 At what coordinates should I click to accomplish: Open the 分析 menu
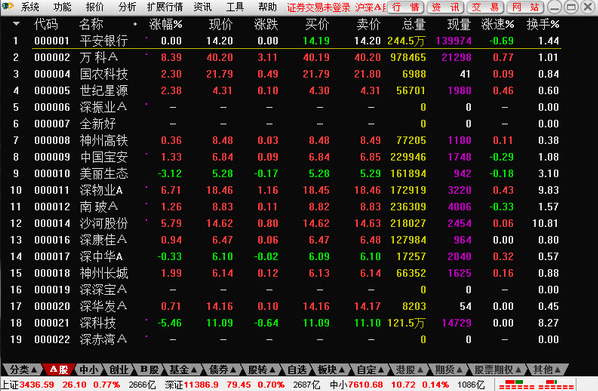coord(127,7)
